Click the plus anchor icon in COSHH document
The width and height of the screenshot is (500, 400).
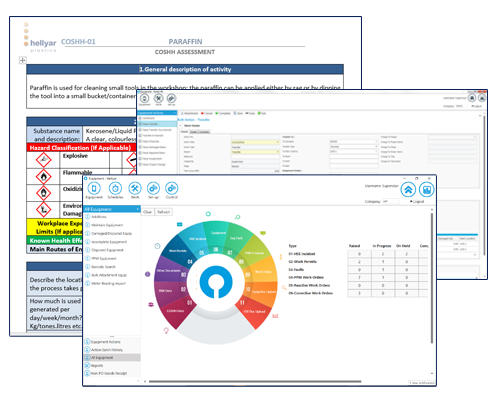22,60
